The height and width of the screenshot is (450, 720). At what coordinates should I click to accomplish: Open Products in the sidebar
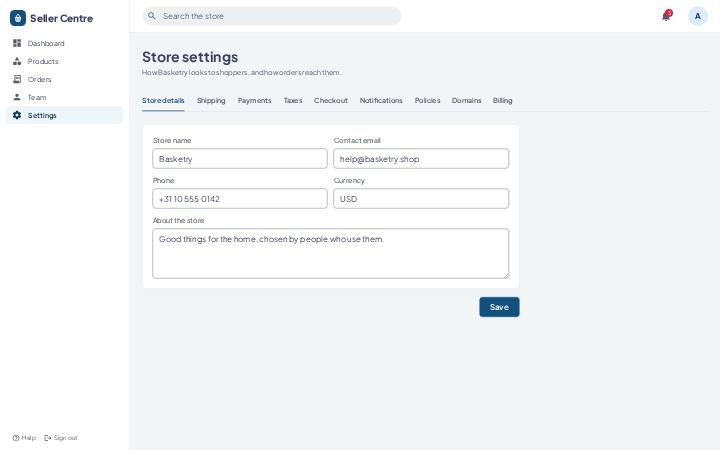[65, 61]
